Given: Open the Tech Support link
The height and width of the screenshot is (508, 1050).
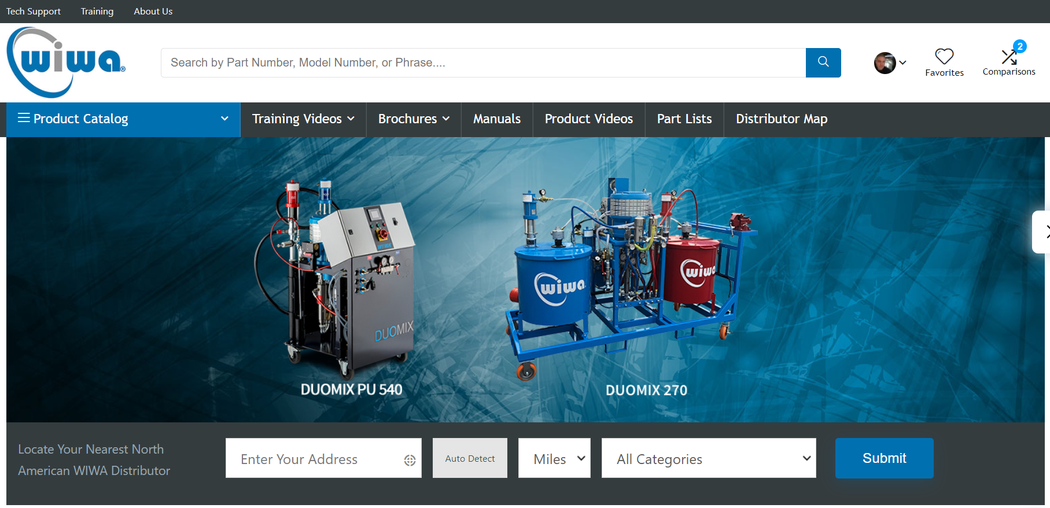Looking at the screenshot, I should [x=33, y=11].
